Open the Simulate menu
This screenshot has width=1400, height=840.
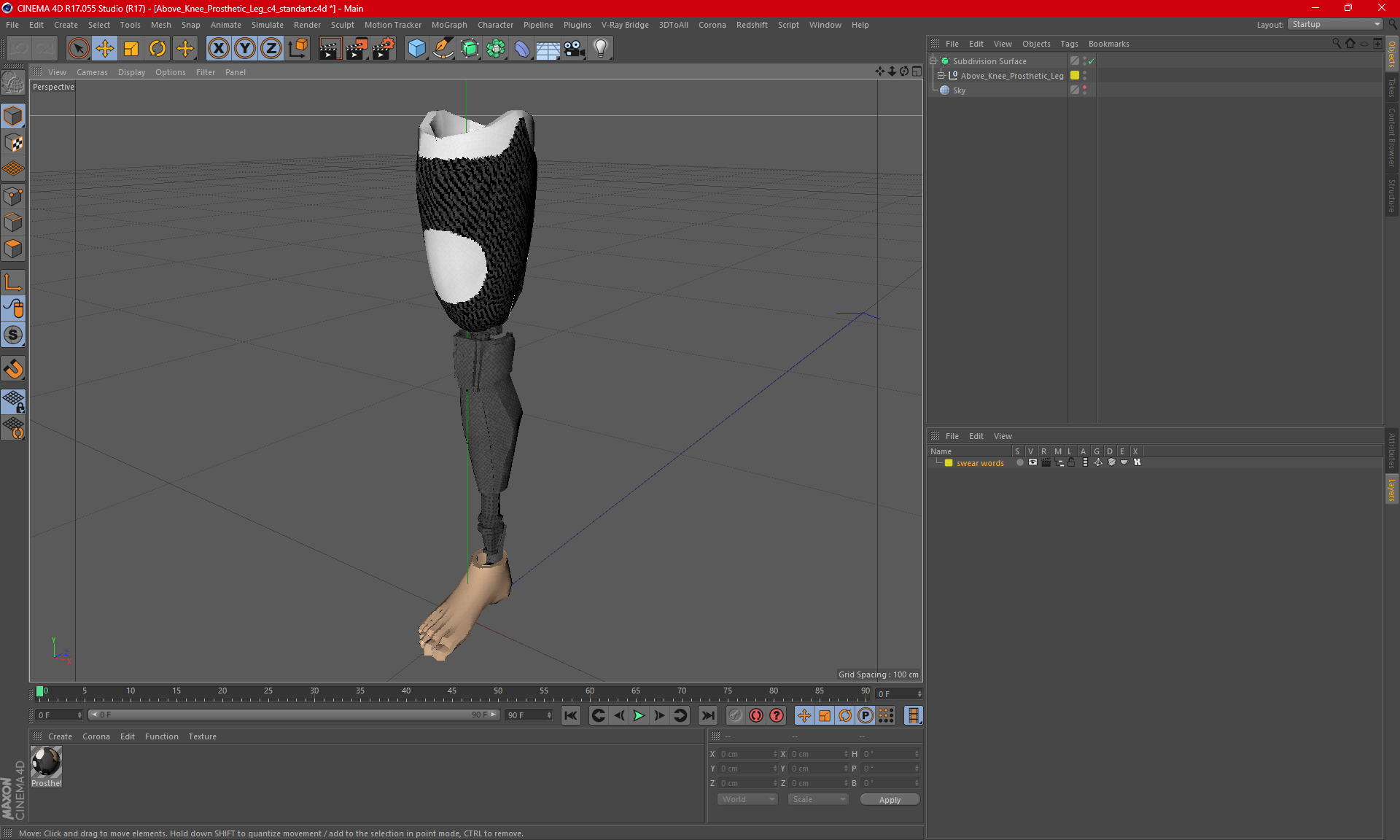pos(268,25)
